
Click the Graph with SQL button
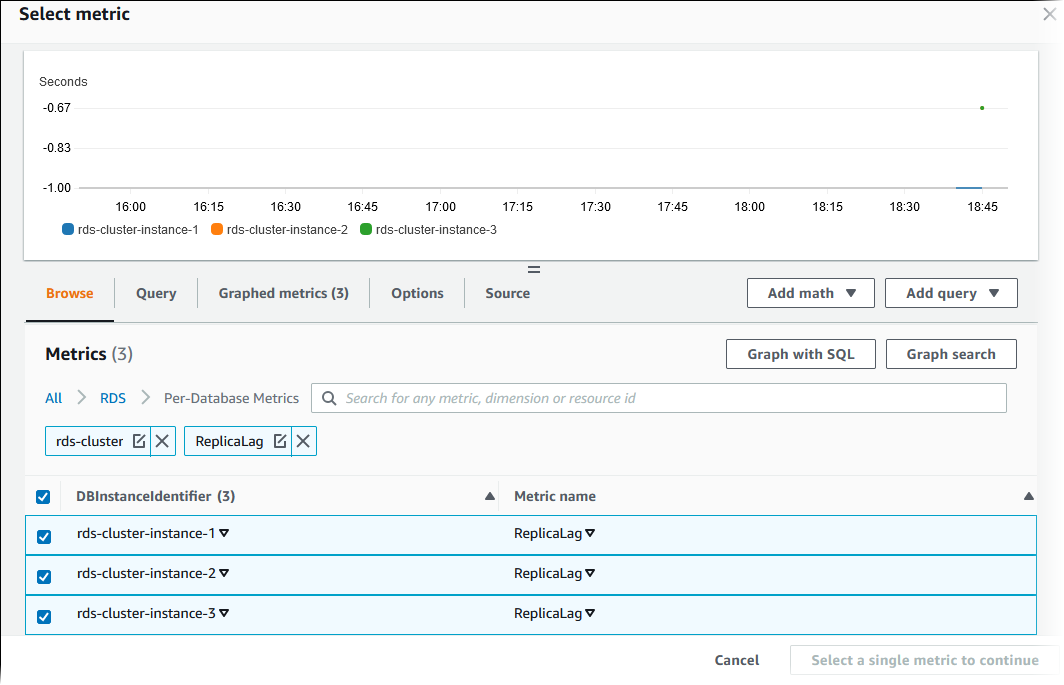click(800, 353)
